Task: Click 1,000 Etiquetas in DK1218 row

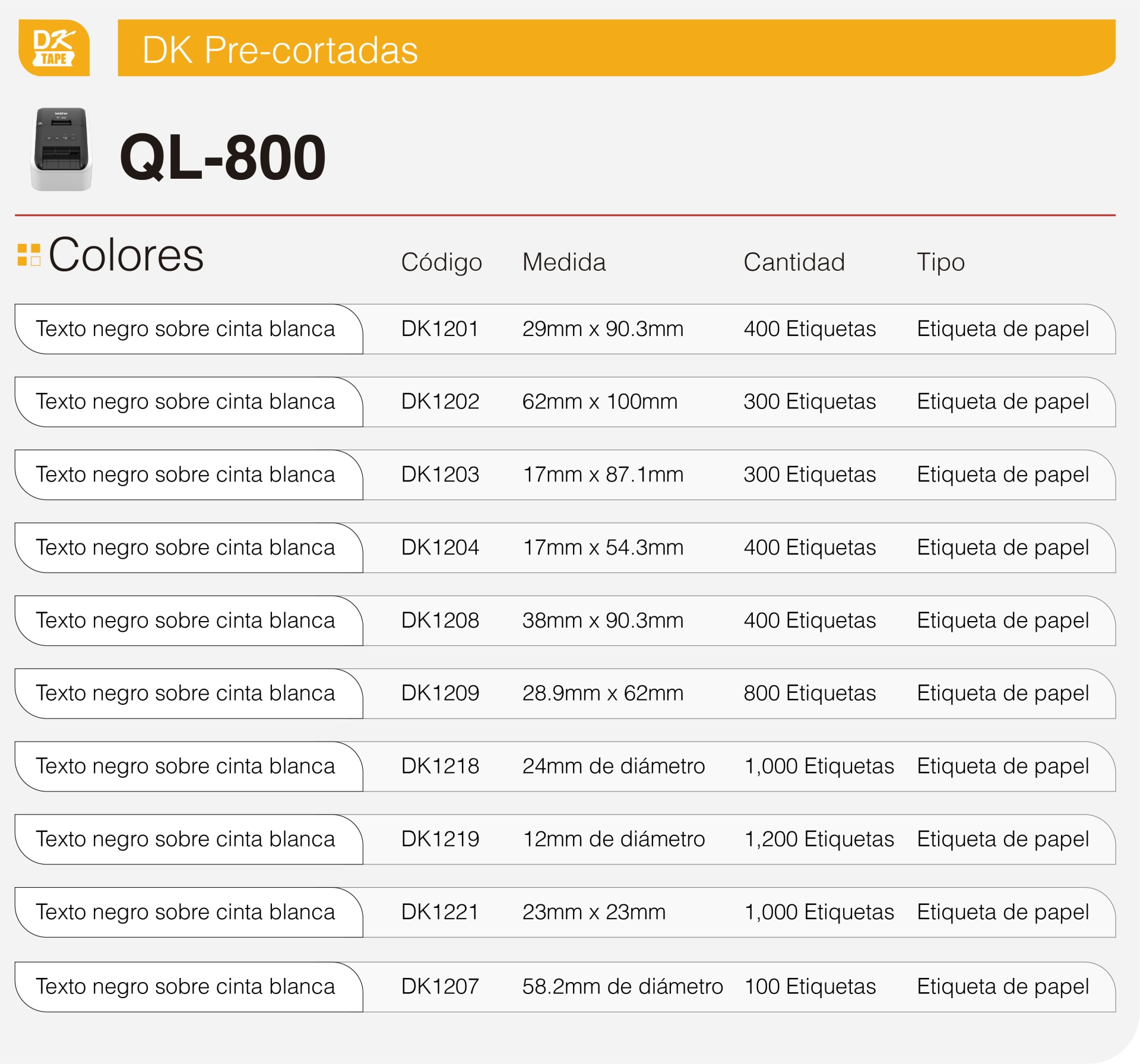Action: pos(819,767)
